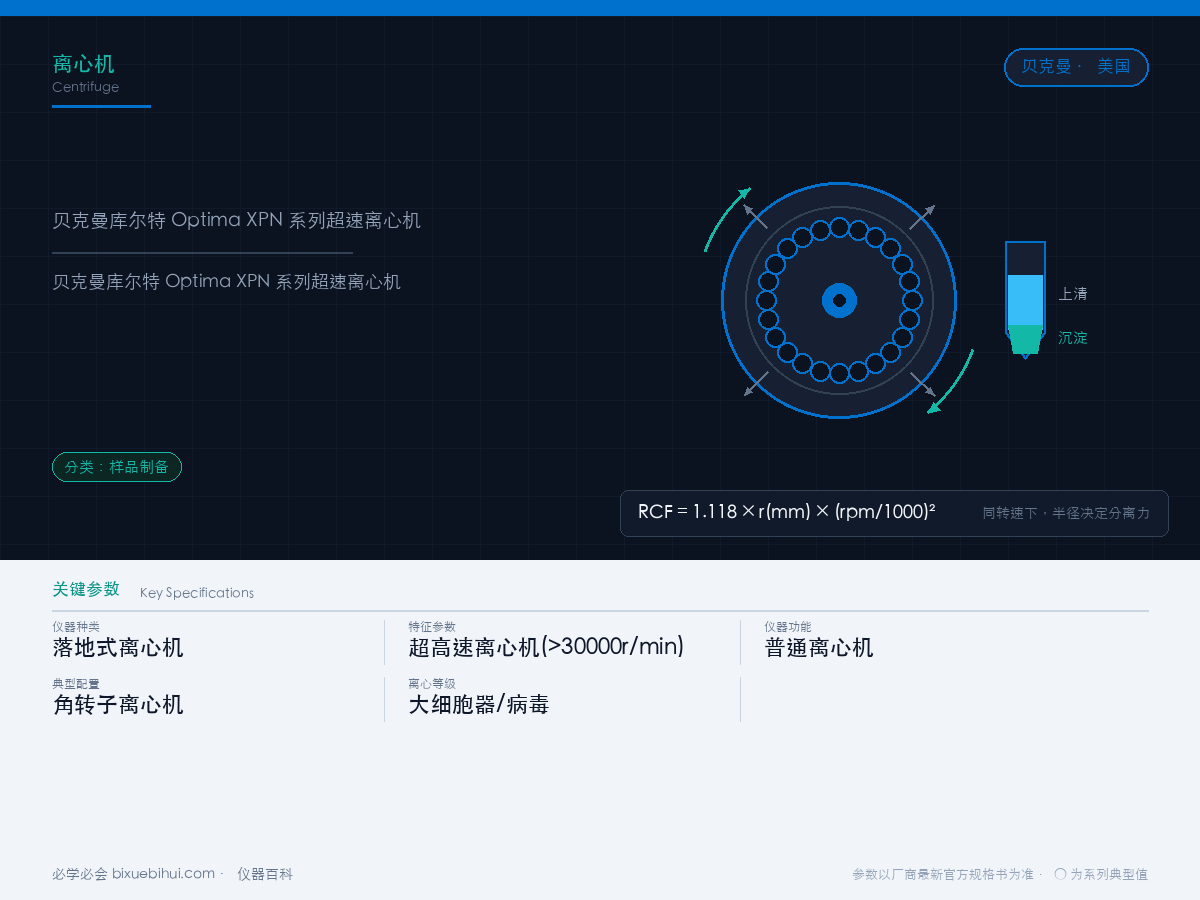
Task: Click the rotor center hub in diagram
Action: 839,300
